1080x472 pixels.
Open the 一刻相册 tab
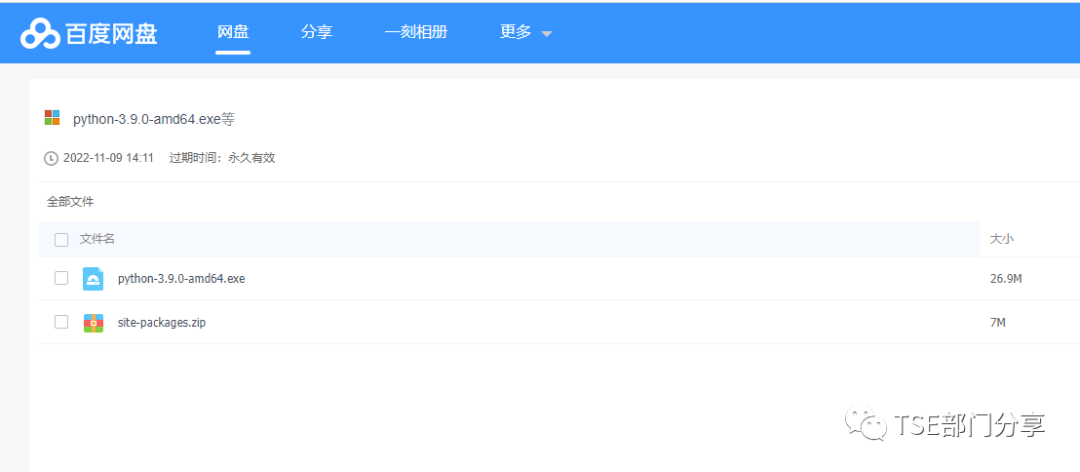point(416,32)
